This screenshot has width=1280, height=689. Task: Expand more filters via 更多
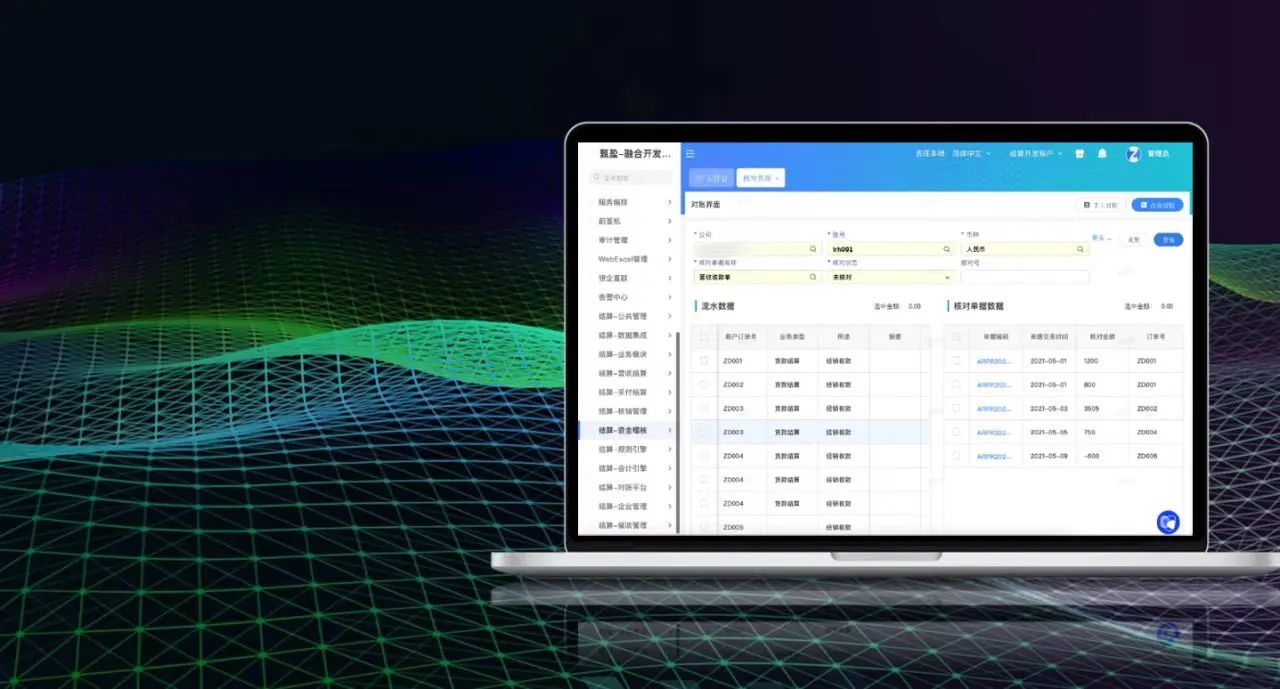tap(1101, 239)
